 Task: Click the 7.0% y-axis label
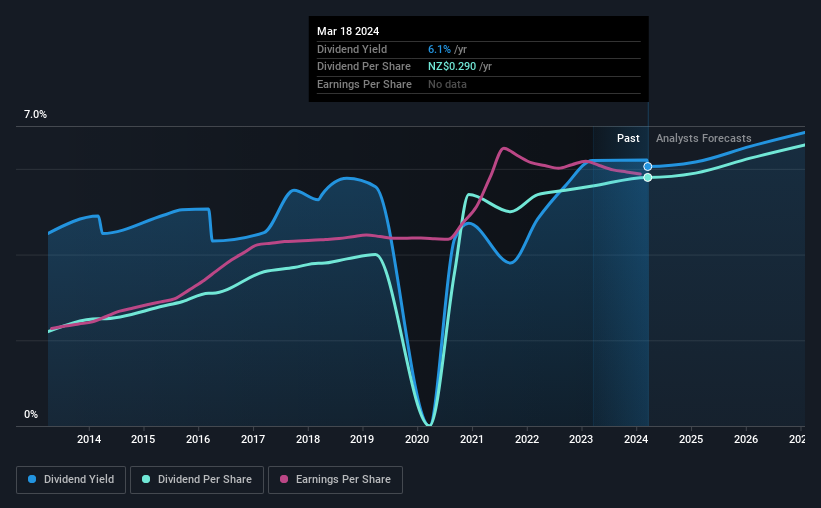pos(35,114)
